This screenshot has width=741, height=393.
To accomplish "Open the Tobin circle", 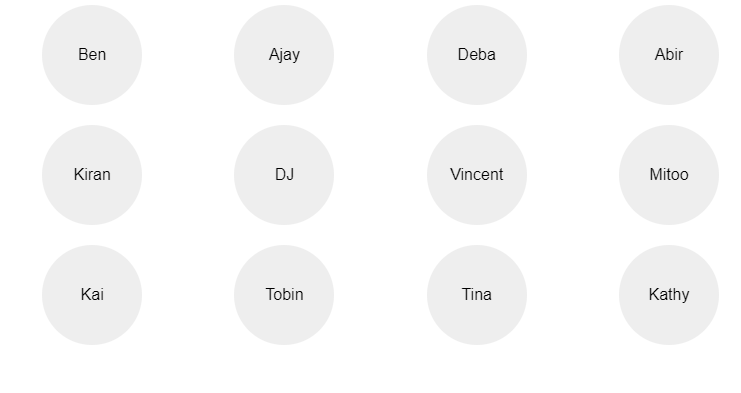I will pos(284,295).
